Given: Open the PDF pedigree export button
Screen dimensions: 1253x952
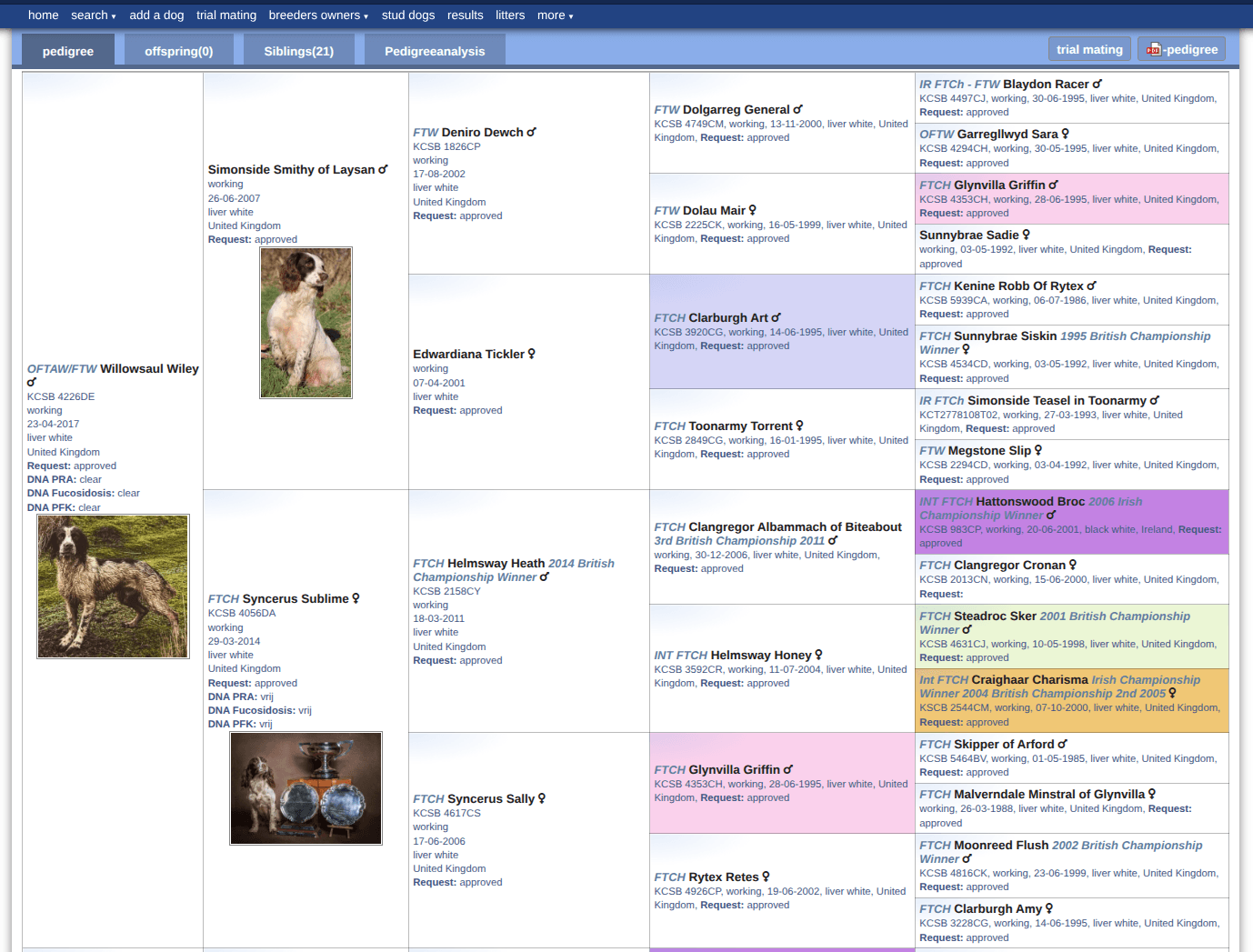Looking at the screenshot, I should tap(1181, 49).
